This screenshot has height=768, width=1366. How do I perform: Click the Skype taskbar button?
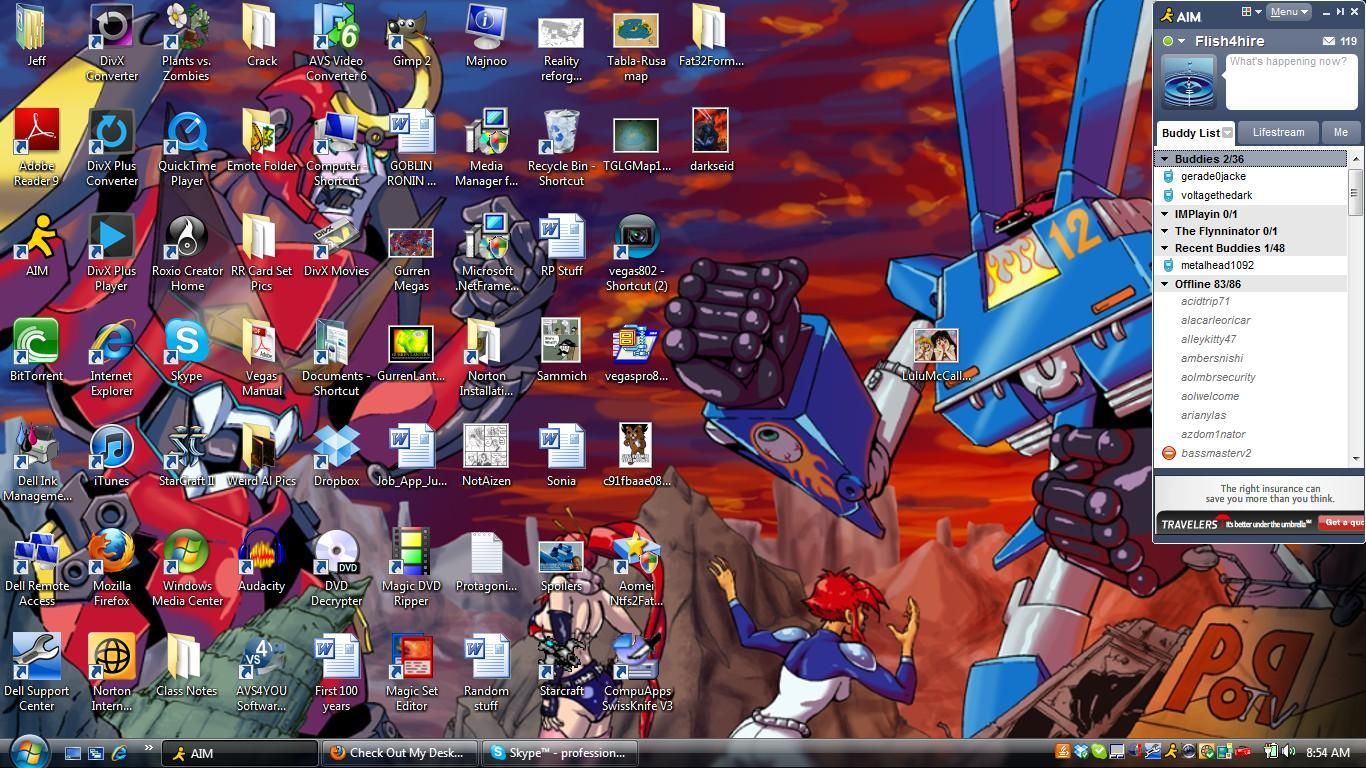point(558,753)
